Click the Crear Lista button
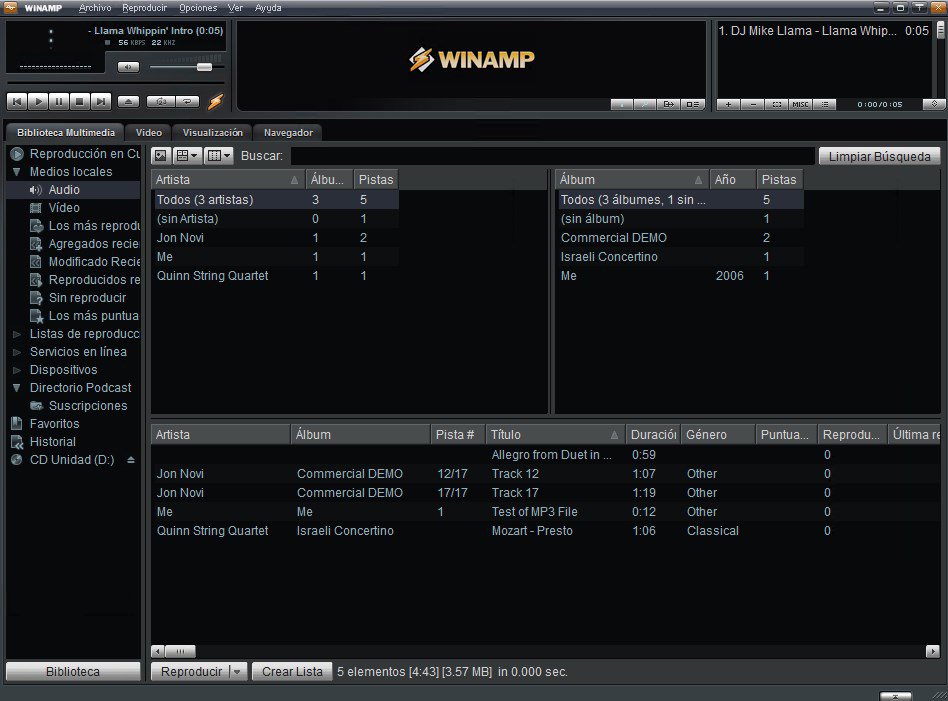 [x=292, y=672]
